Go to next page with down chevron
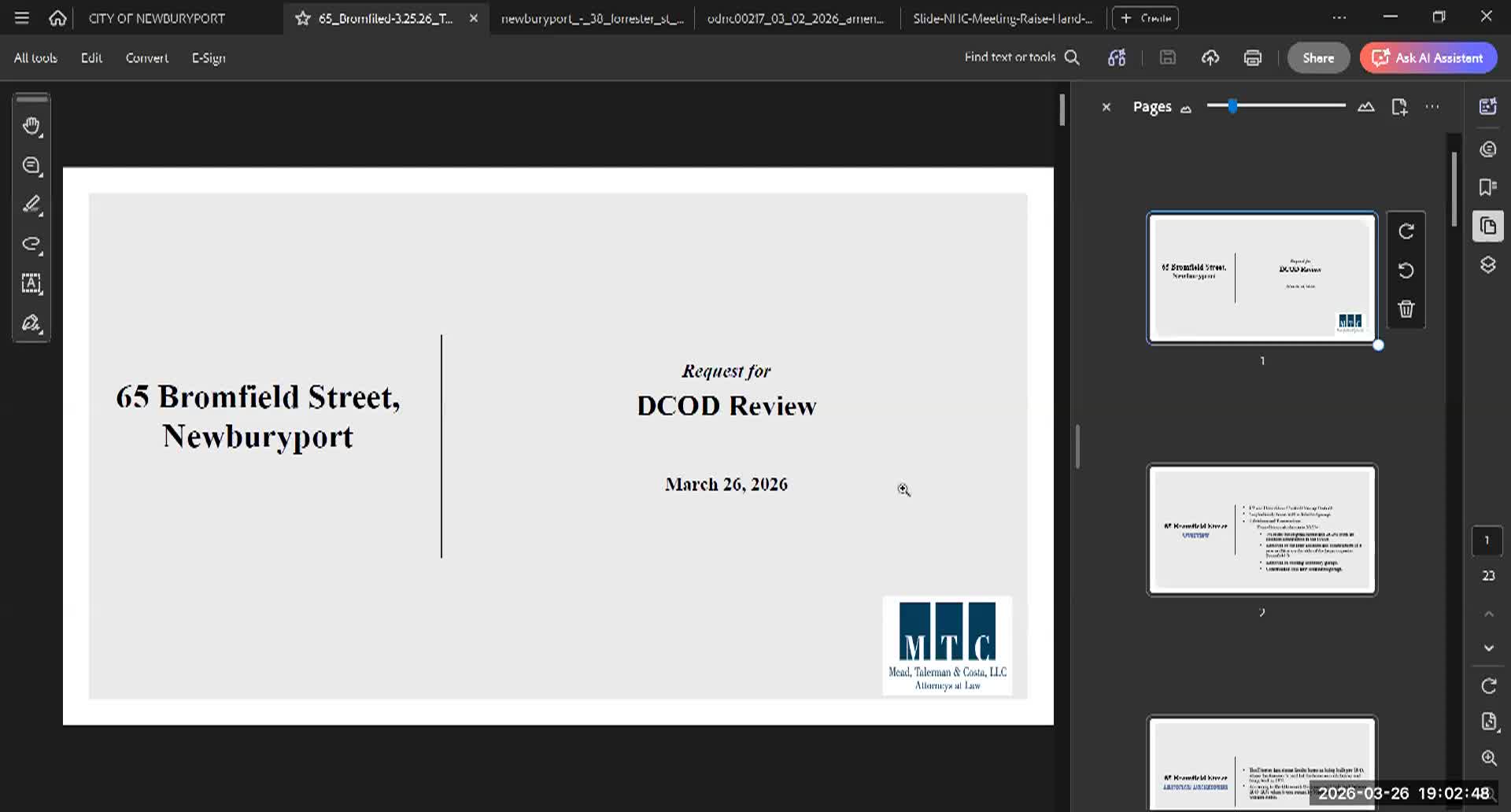The width and height of the screenshot is (1511, 812). tap(1488, 648)
